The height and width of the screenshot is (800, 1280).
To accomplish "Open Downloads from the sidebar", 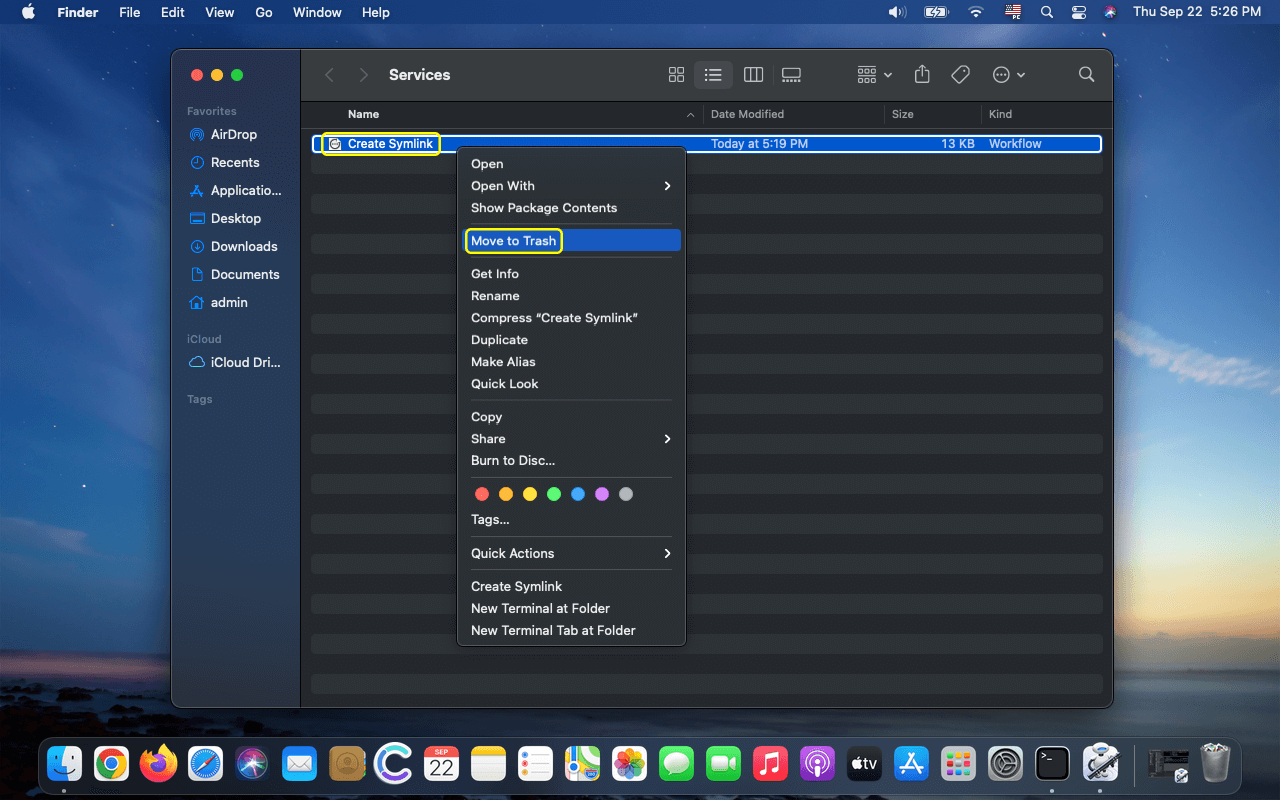I will (243, 246).
